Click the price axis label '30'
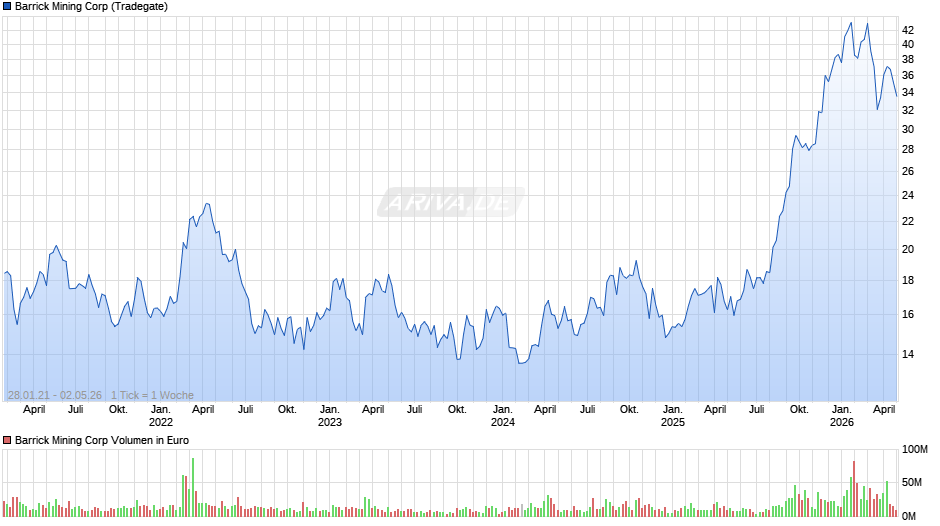Viewport: 940px width, 526px height. coord(908,130)
